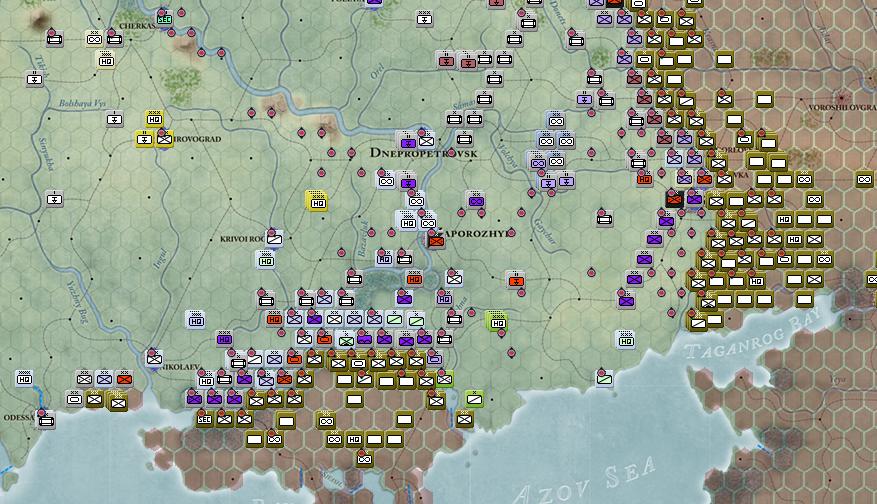Viewport: 877px width, 504px height.
Task: Select large yellow army HQ west of Dnepropetrovsk
Action: pos(318,202)
